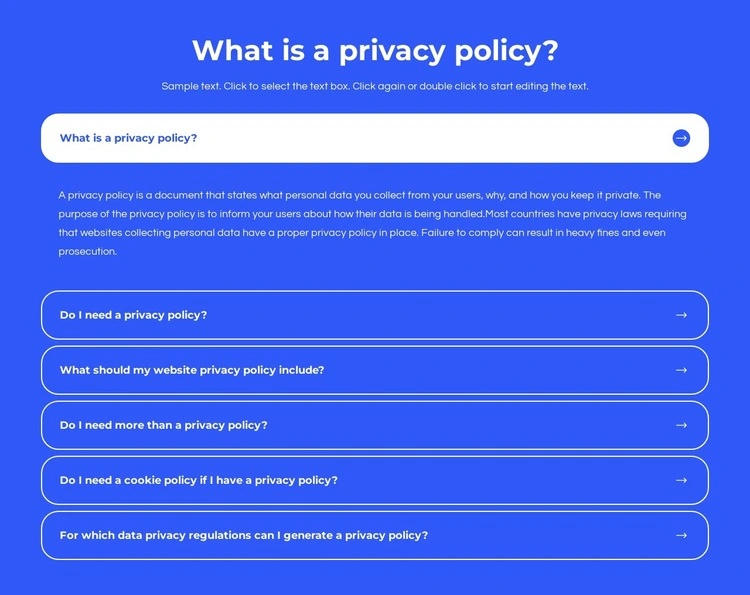Click the arrow for "more than a privacy policy"

click(x=681, y=425)
